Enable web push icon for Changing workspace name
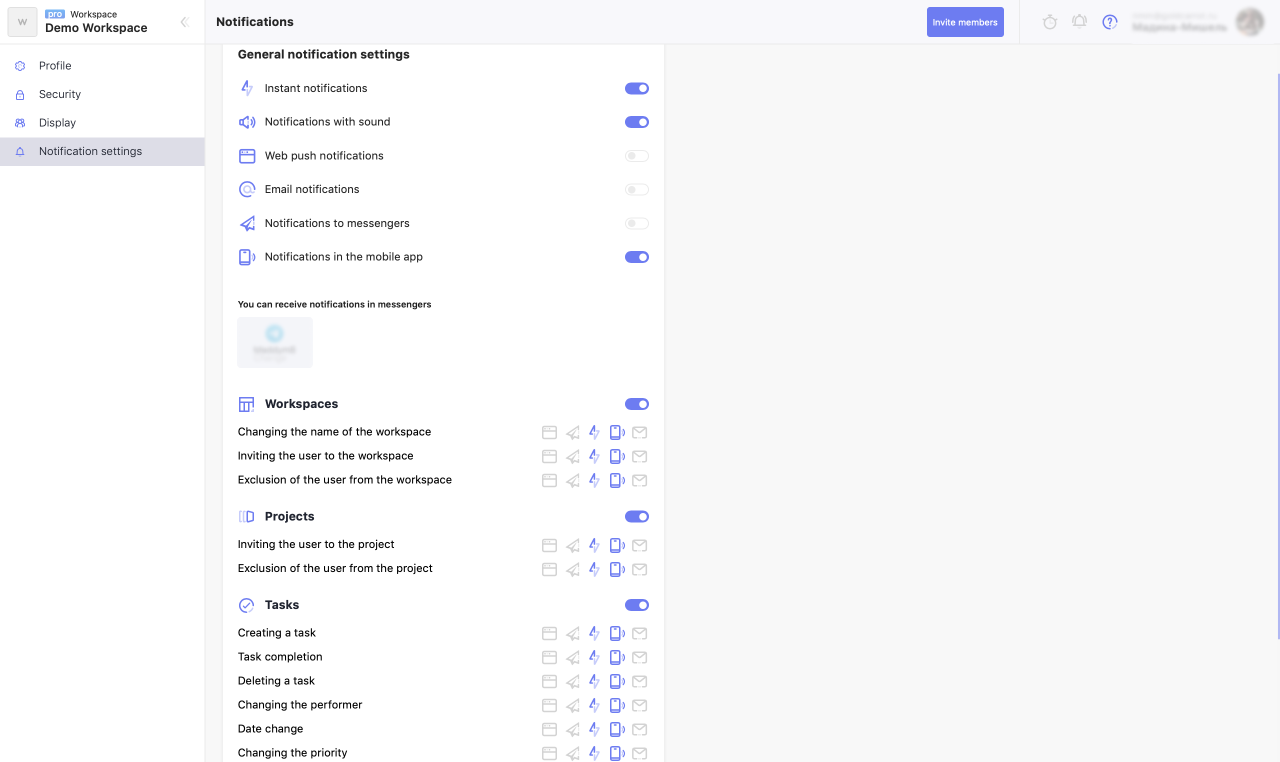This screenshot has width=1280, height=762. (549, 433)
